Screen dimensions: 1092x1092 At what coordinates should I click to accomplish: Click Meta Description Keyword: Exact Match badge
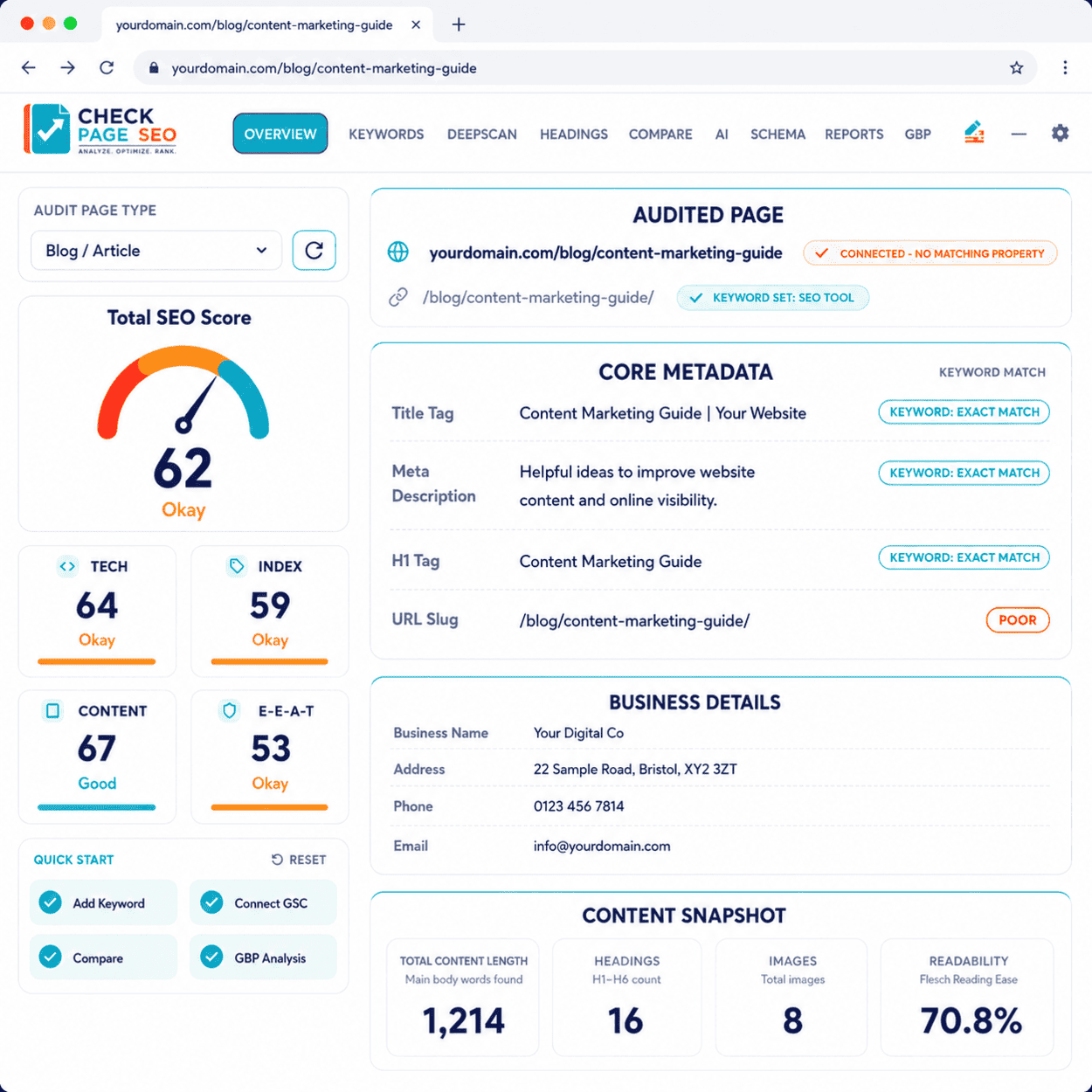tap(964, 473)
